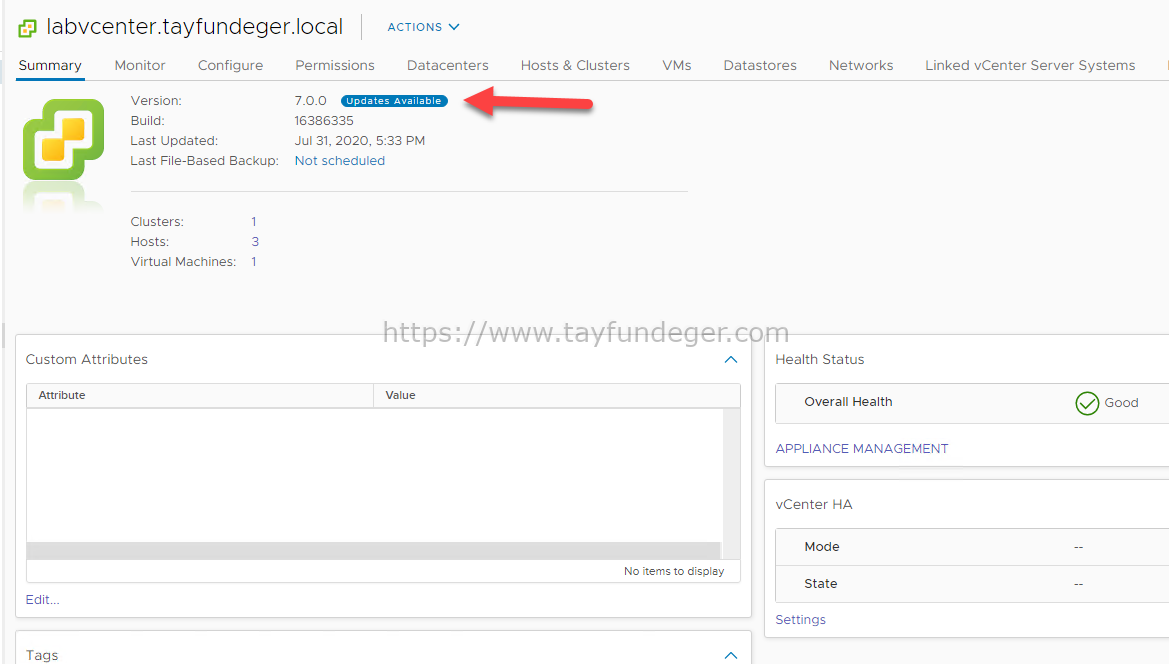This screenshot has width=1169, height=664.
Task: Click the vCenter icon beside labvcenter title
Action: [28, 28]
